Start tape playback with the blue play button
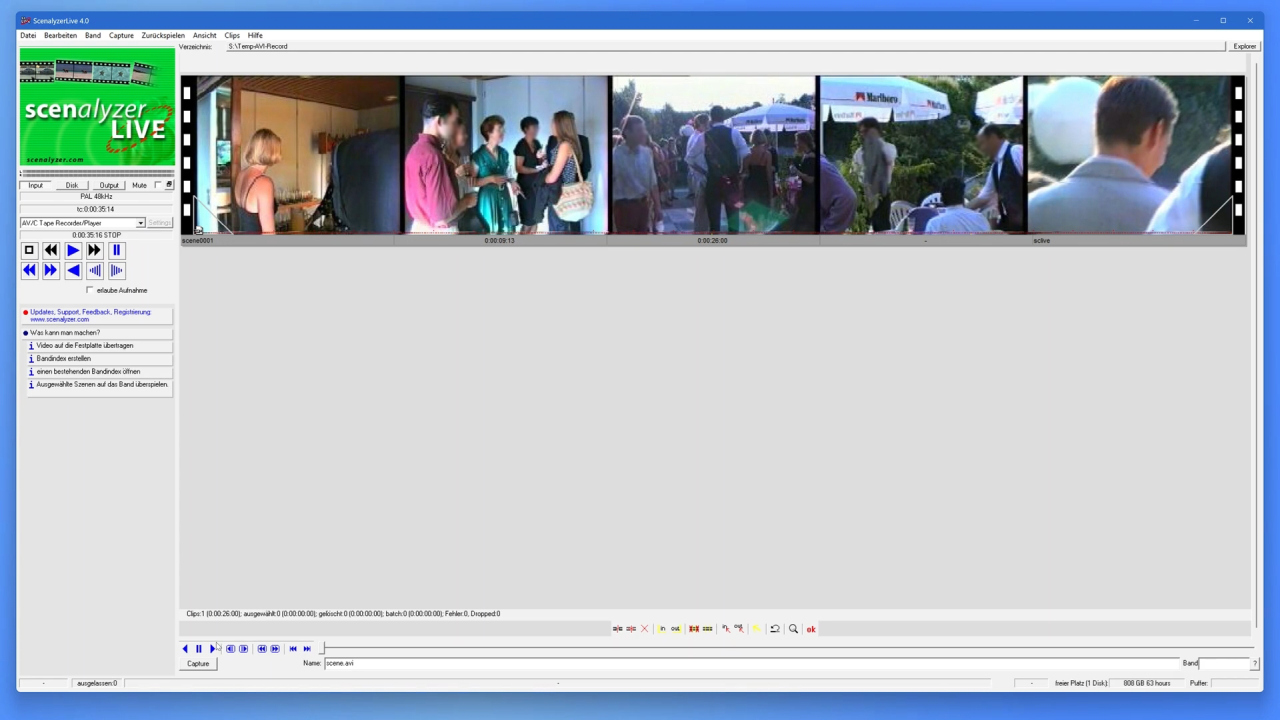The width and height of the screenshot is (1280, 720). click(73, 250)
